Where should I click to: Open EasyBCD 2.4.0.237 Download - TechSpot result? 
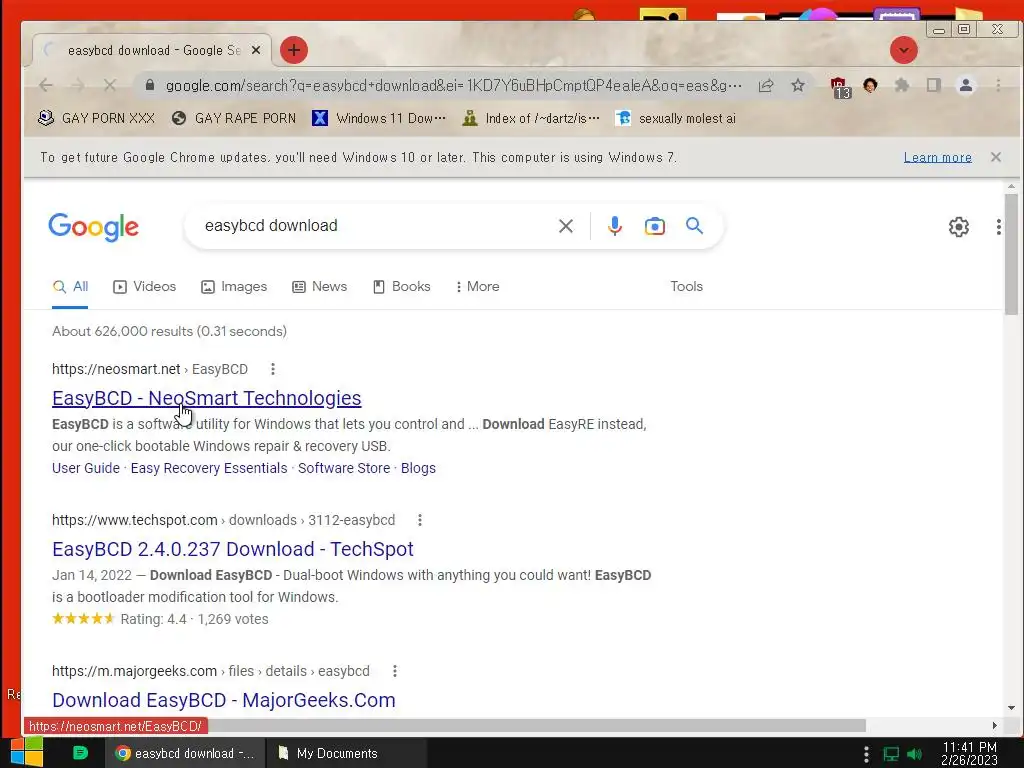tap(232, 549)
